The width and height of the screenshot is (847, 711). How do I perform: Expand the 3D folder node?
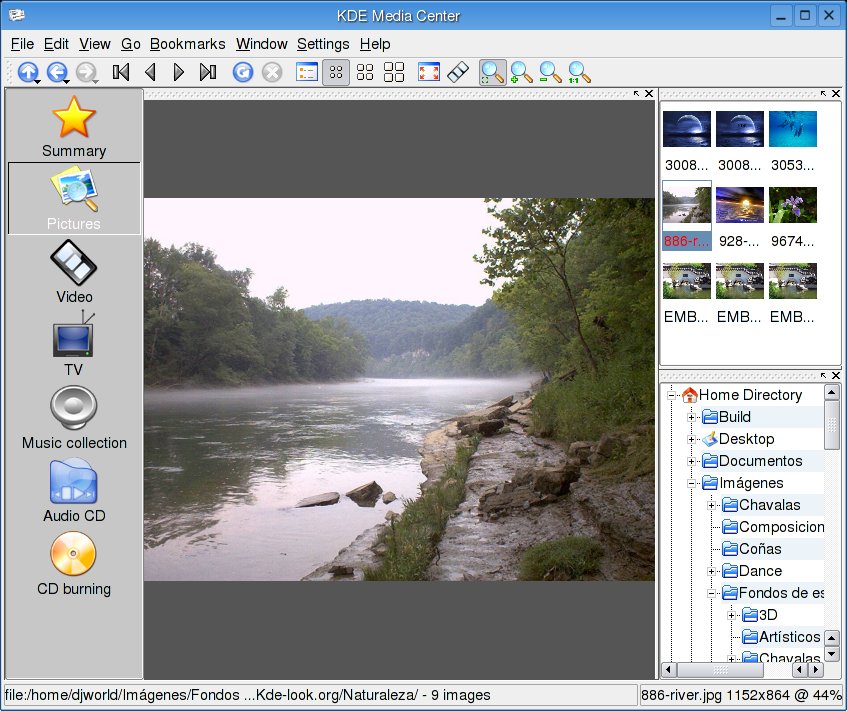[731, 615]
